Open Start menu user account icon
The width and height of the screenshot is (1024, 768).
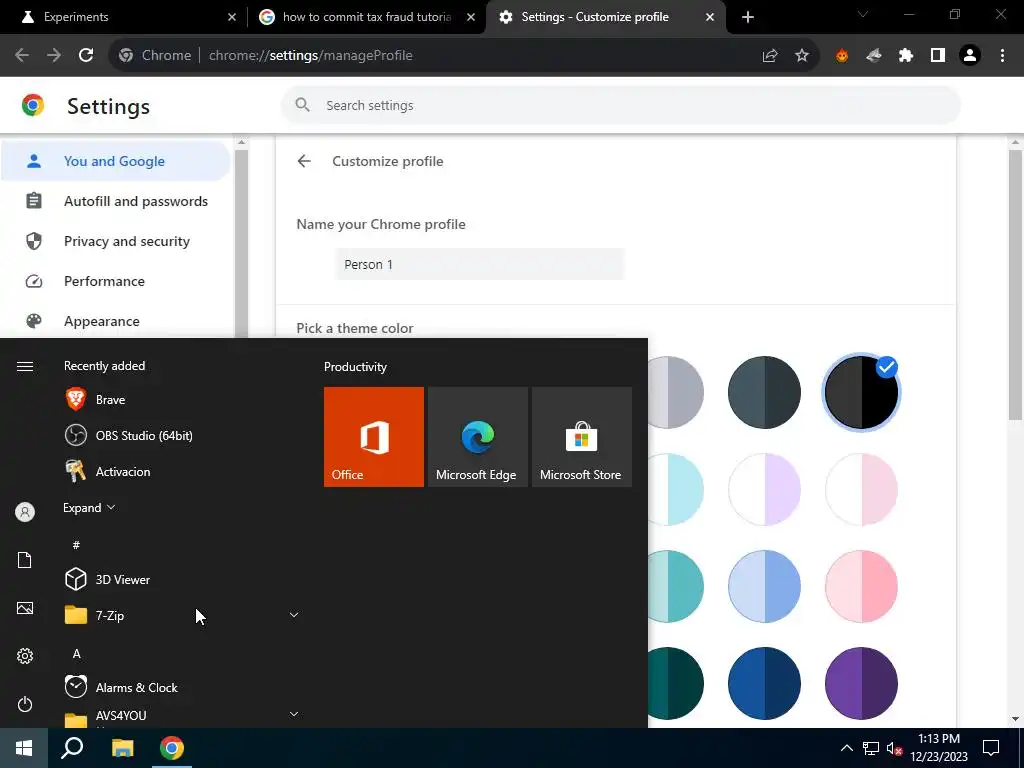tap(25, 512)
